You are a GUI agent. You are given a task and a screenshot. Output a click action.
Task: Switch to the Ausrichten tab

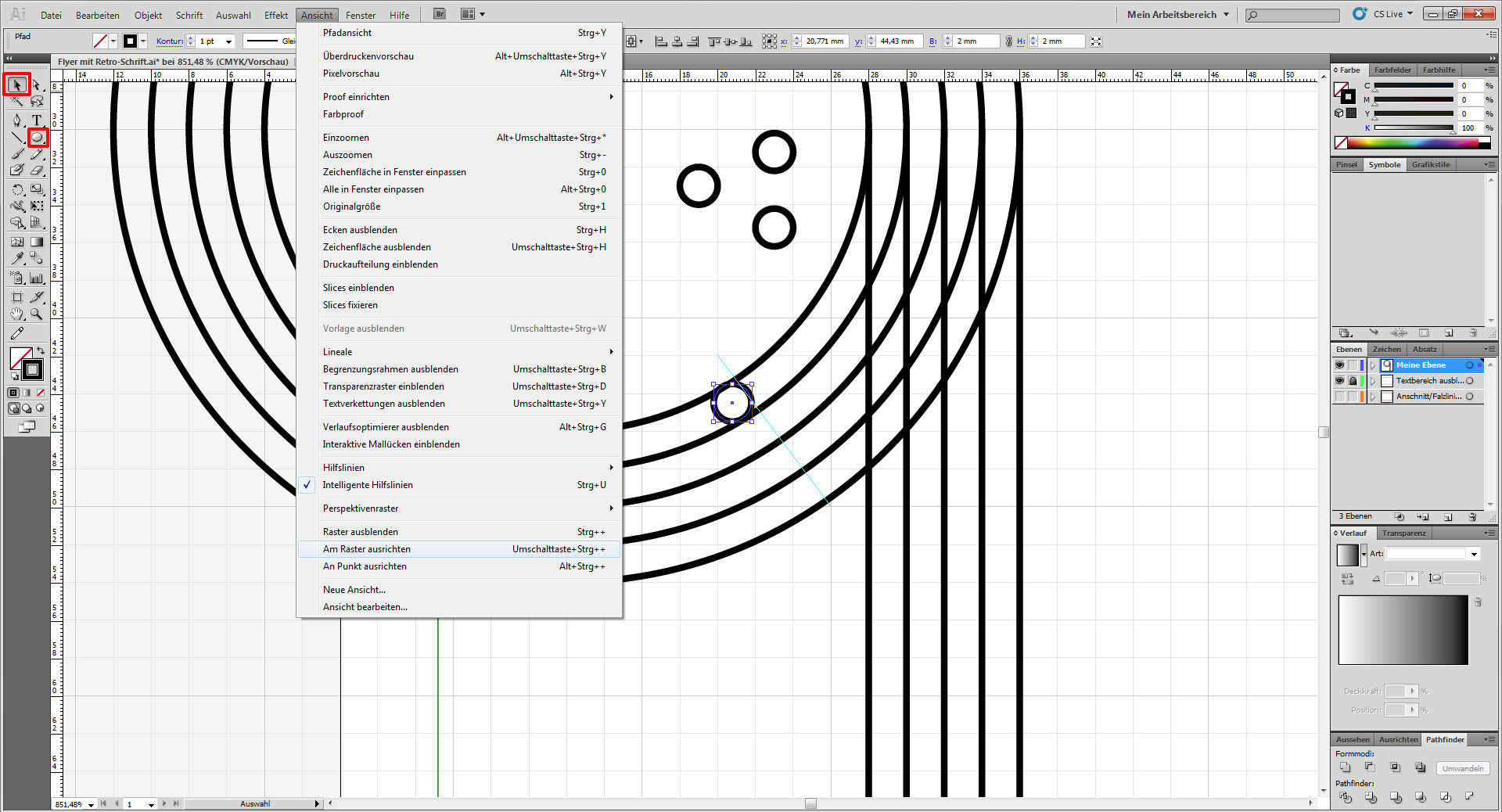[x=1398, y=739]
